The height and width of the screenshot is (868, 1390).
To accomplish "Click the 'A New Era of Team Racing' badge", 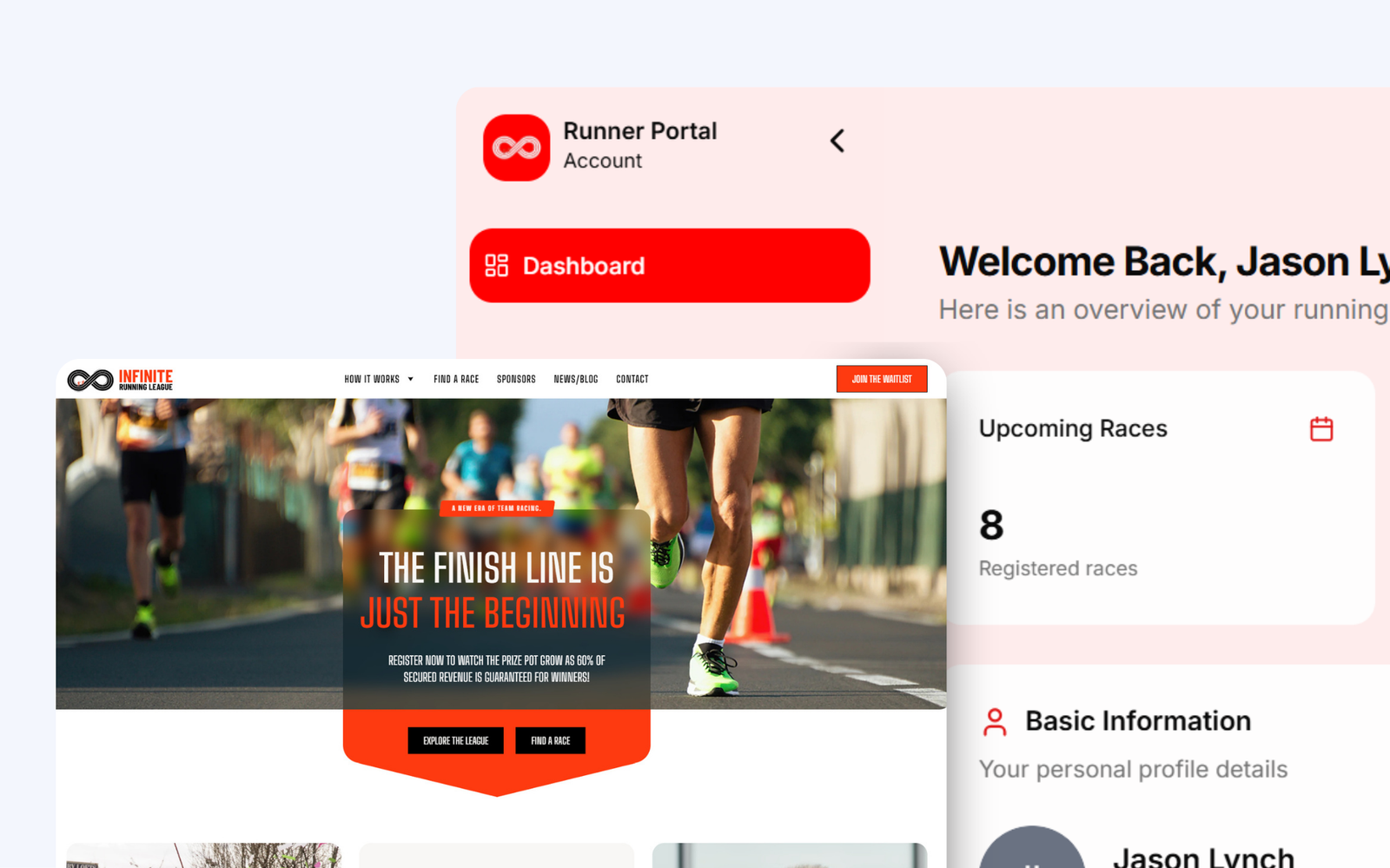I will (496, 508).
